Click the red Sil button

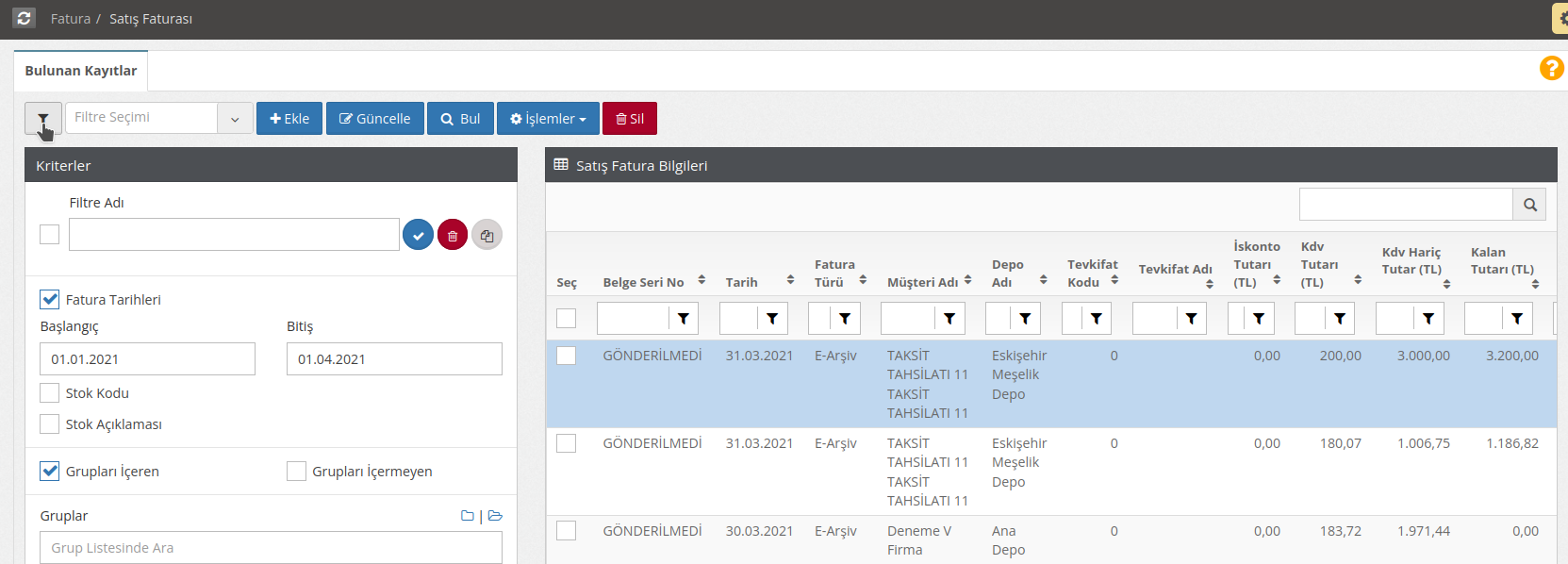[x=629, y=119]
